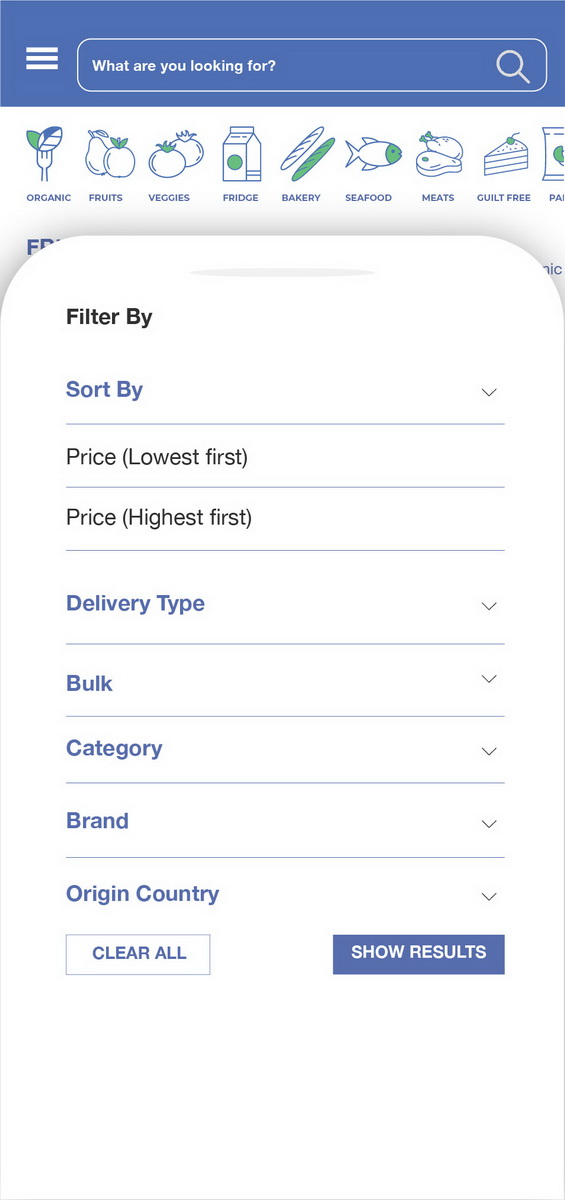Select the Veggies category icon
565x1200 pixels.
click(x=170, y=164)
